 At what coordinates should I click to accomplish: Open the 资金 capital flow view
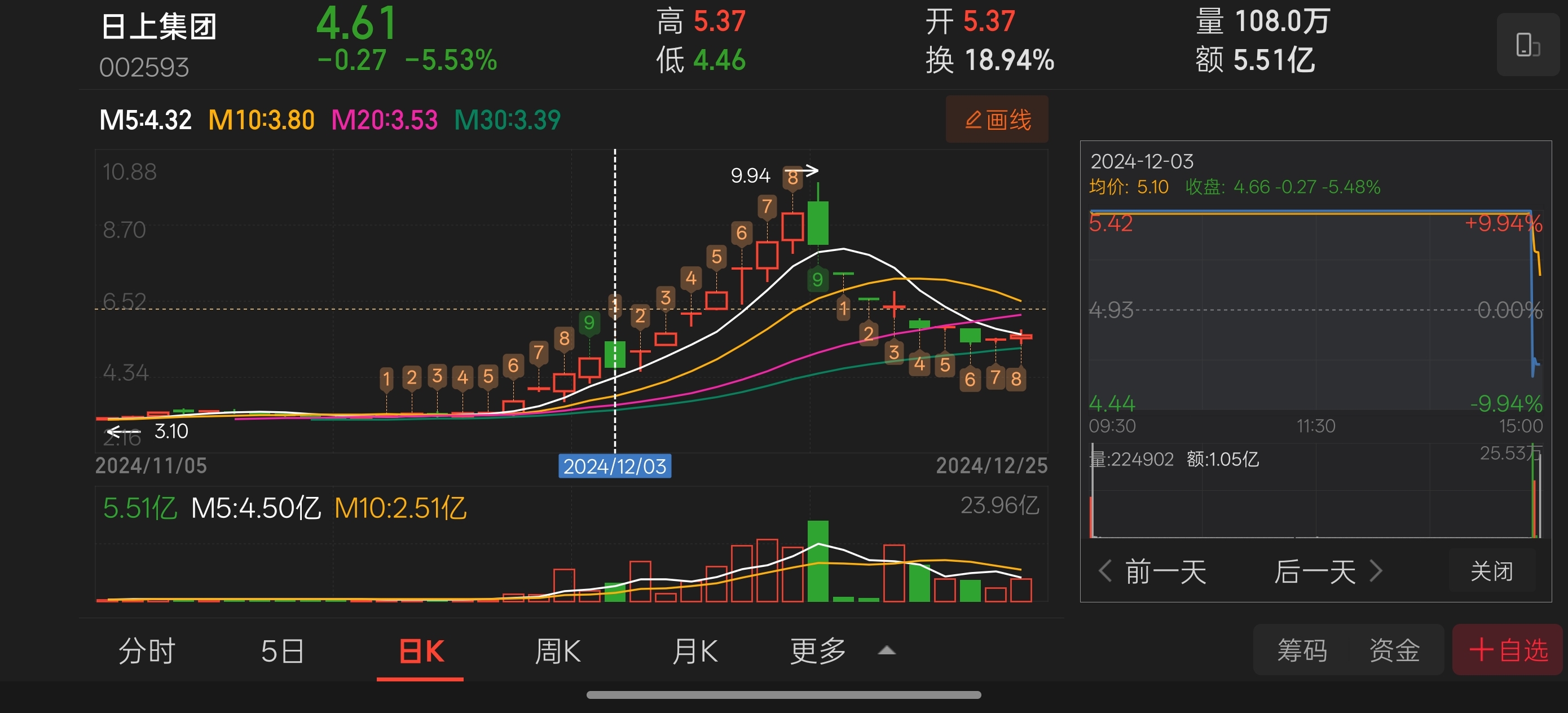coord(1394,650)
